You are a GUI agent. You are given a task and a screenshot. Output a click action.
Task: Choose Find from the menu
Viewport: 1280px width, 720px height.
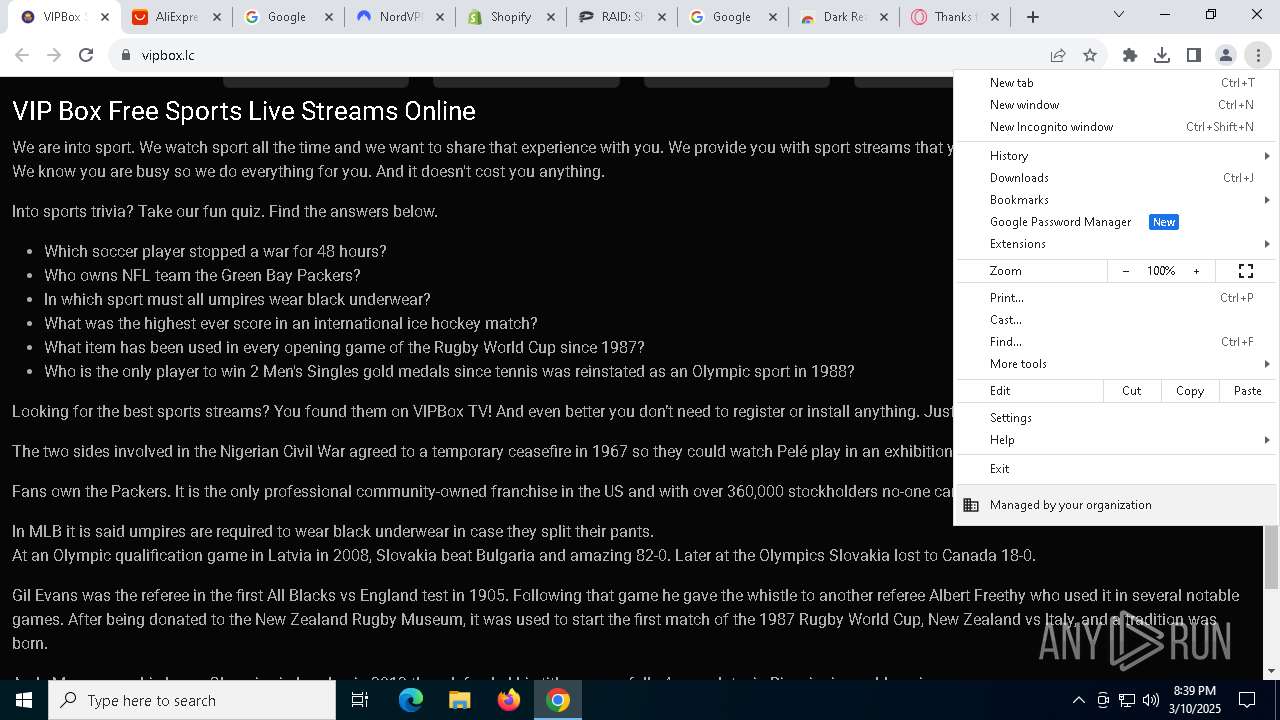click(1117, 342)
